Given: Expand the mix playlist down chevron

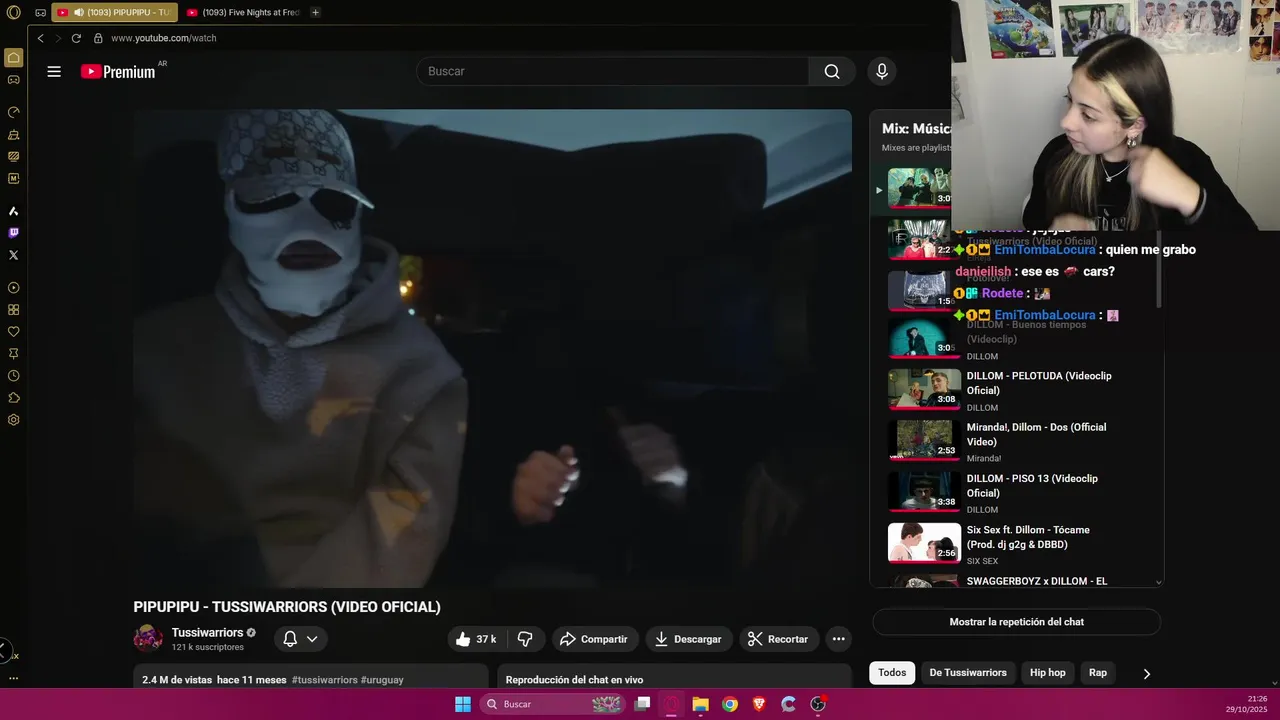Looking at the screenshot, I should (1158, 582).
